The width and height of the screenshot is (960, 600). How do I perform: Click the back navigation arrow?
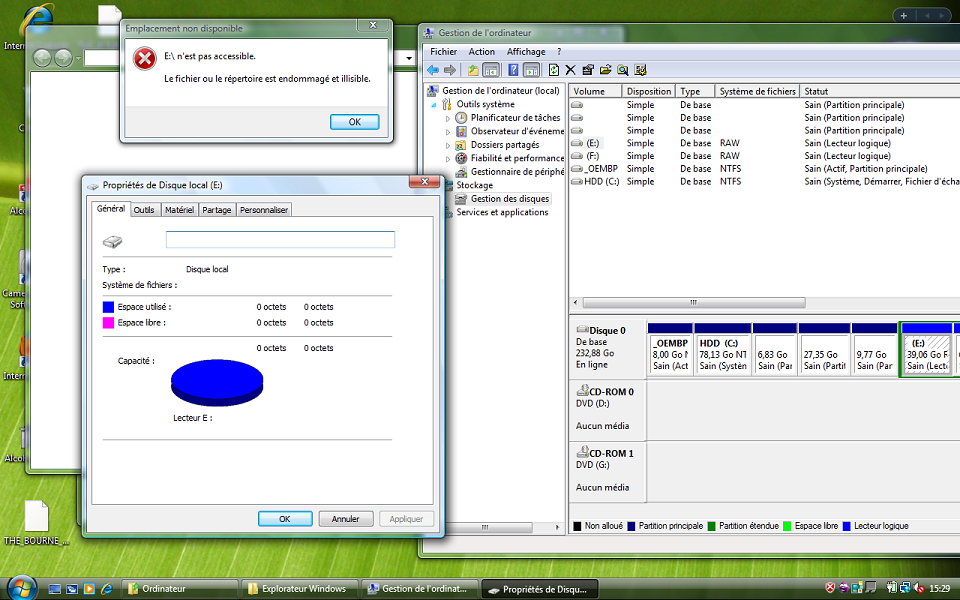click(433, 69)
